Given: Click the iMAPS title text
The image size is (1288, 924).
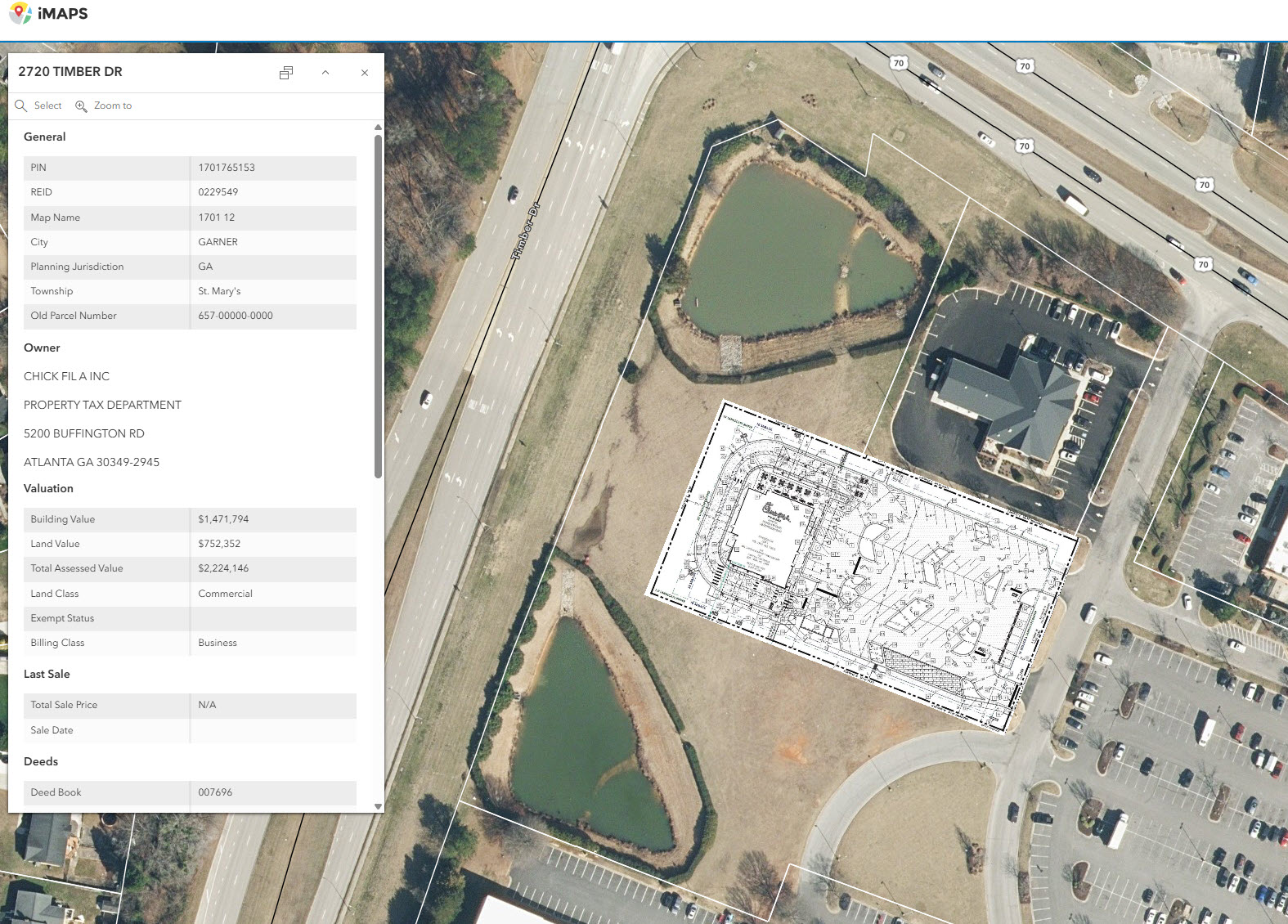Looking at the screenshot, I should tap(63, 14).
